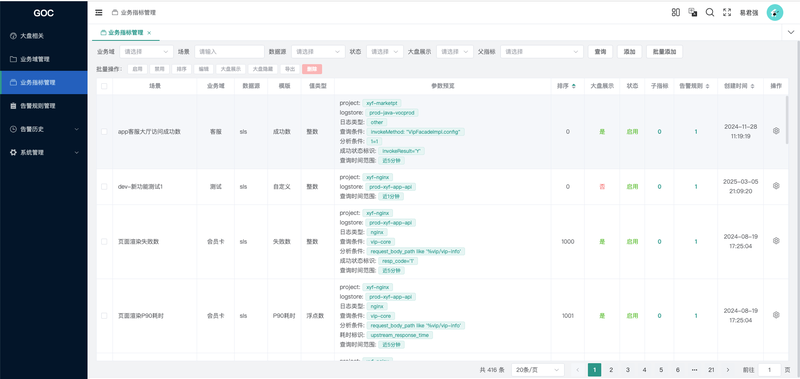
Task: Expand the 系统管理 sidebar submenu
Action: [77, 153]
